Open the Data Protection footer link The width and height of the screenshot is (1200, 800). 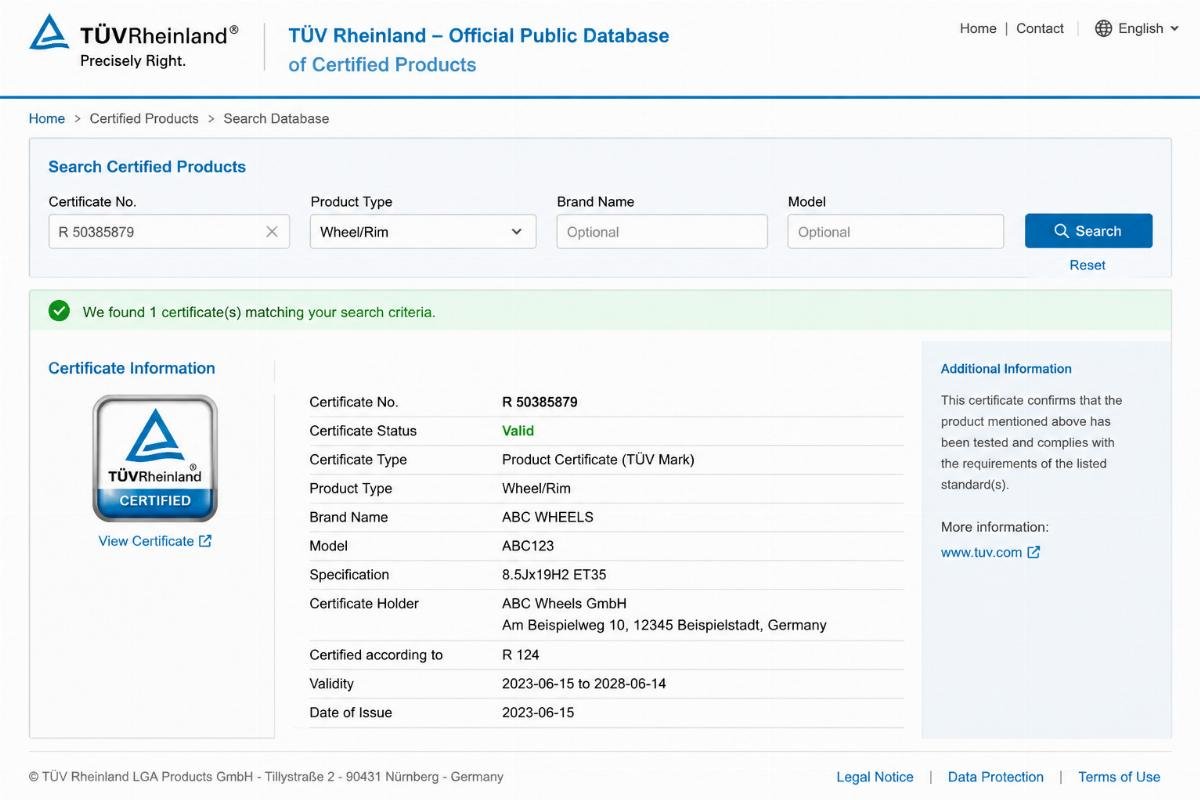coord(996,777)
